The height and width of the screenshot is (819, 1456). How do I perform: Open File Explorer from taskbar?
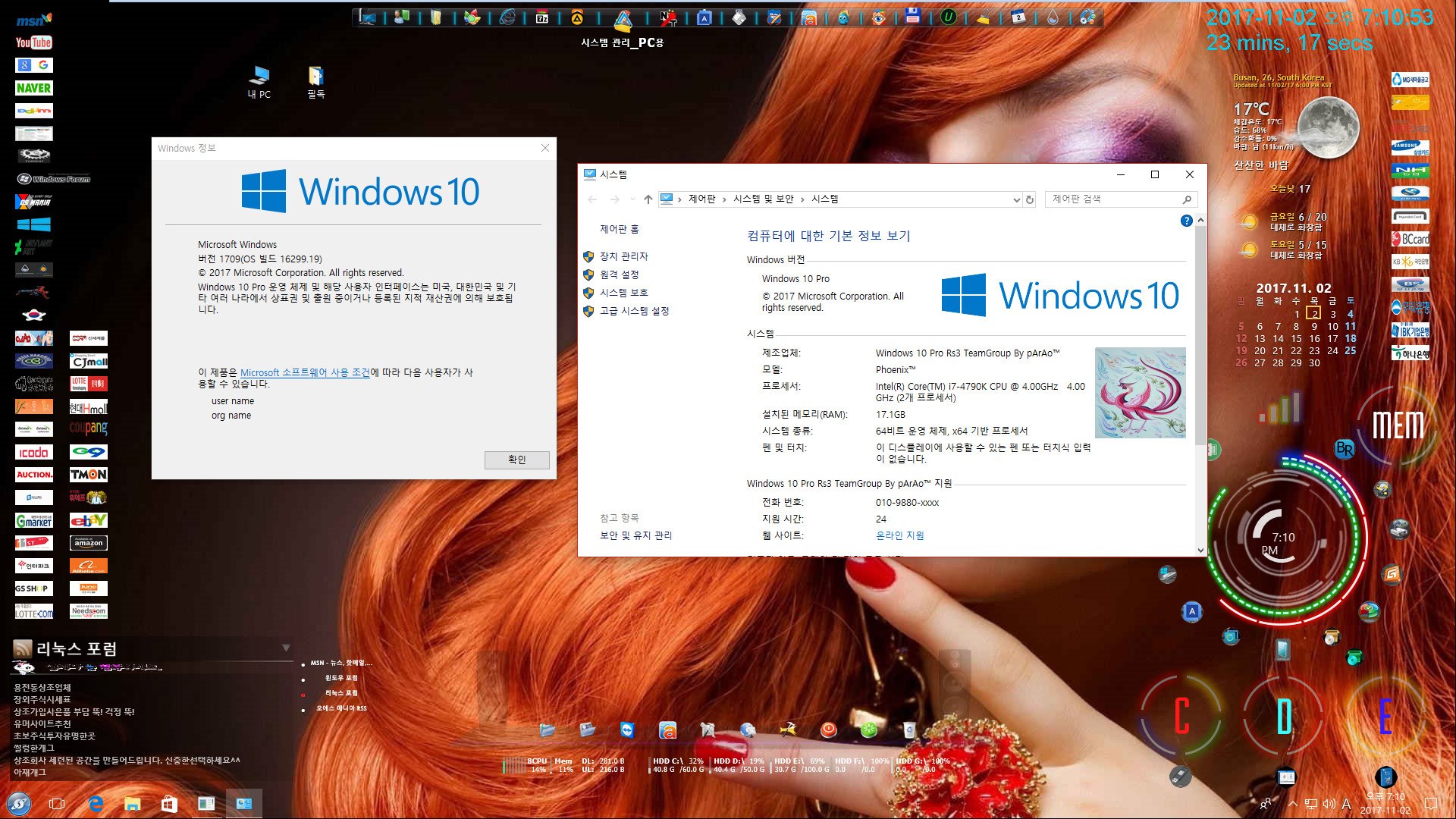click(x=133, y=804)
